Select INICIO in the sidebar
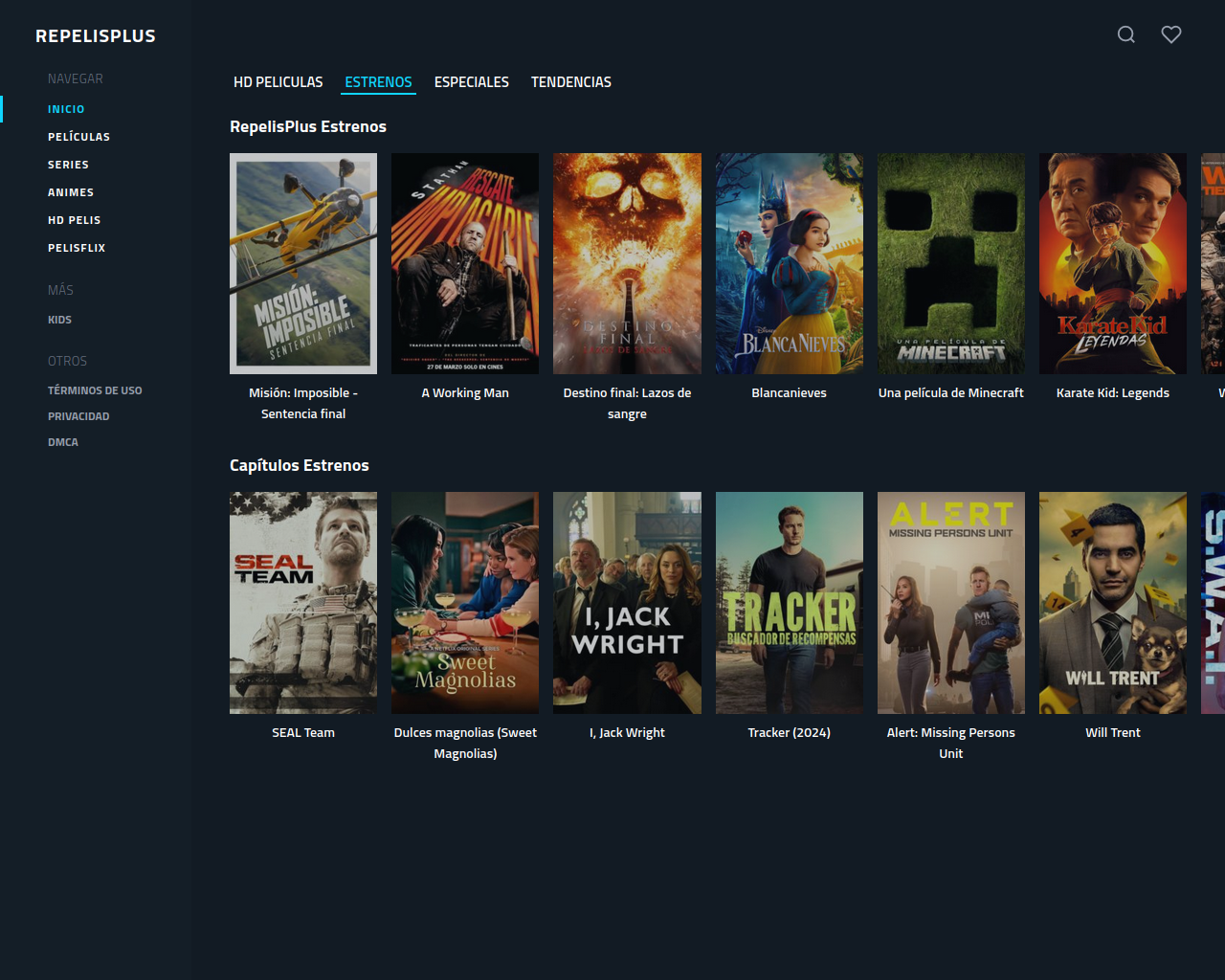This screenshot has width=1225, height=980. [66, 109]
